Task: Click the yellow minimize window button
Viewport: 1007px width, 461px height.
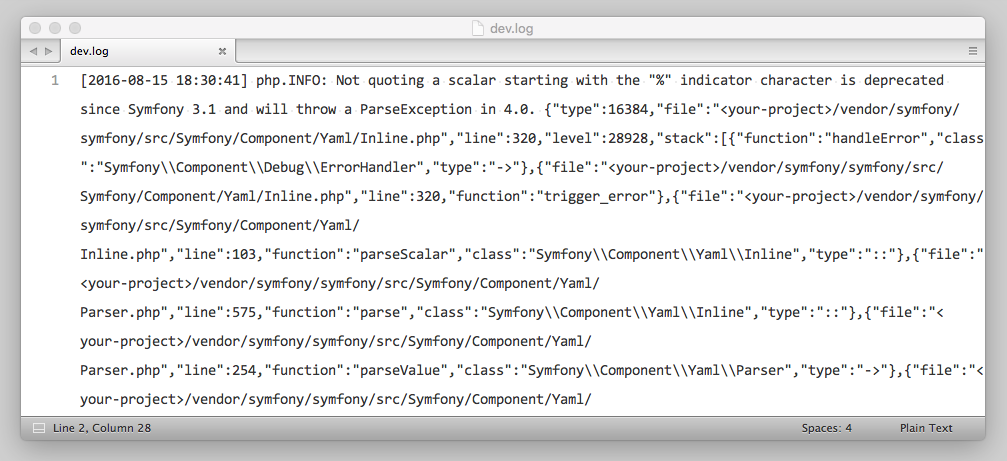Action: coord(55,28)
